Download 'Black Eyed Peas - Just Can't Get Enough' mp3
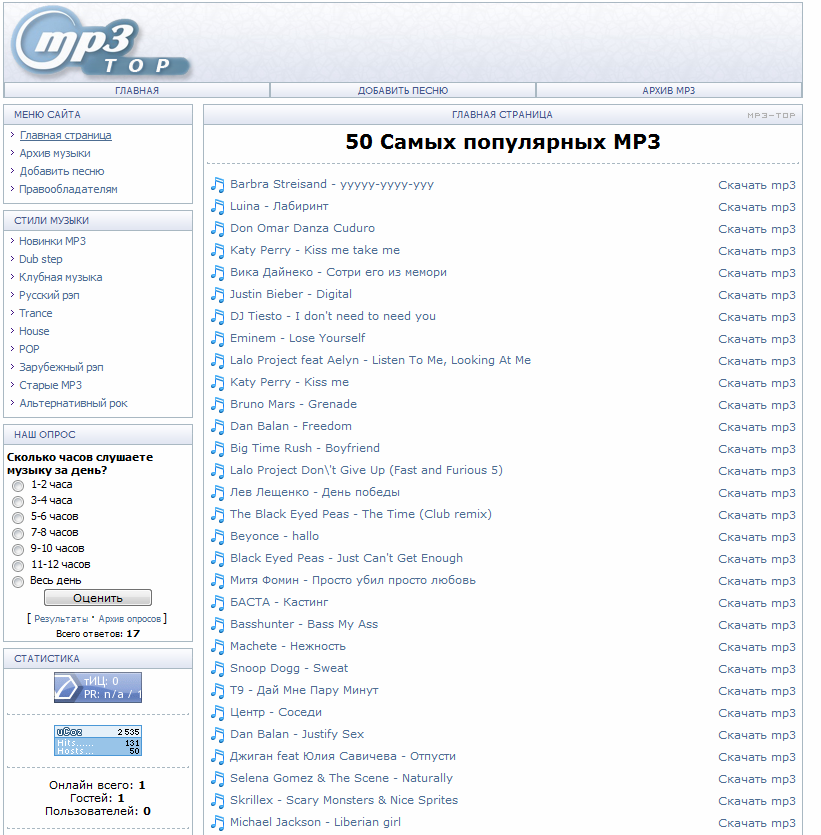The width and height of the screenshot is (821, 835). click(x=757, y=559)
